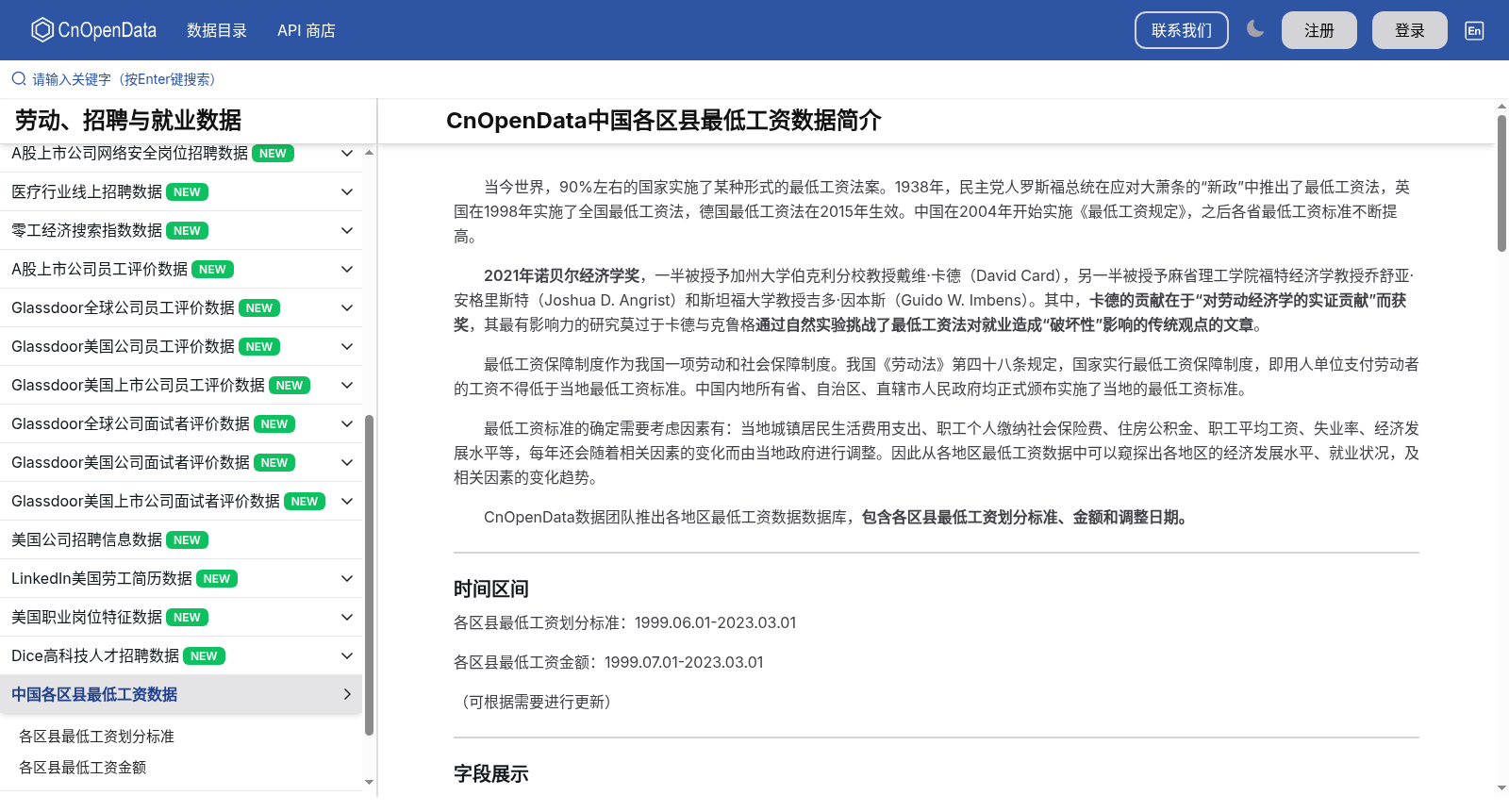
Task: Click the 字段展示 heading
Action: click(490, 773)
